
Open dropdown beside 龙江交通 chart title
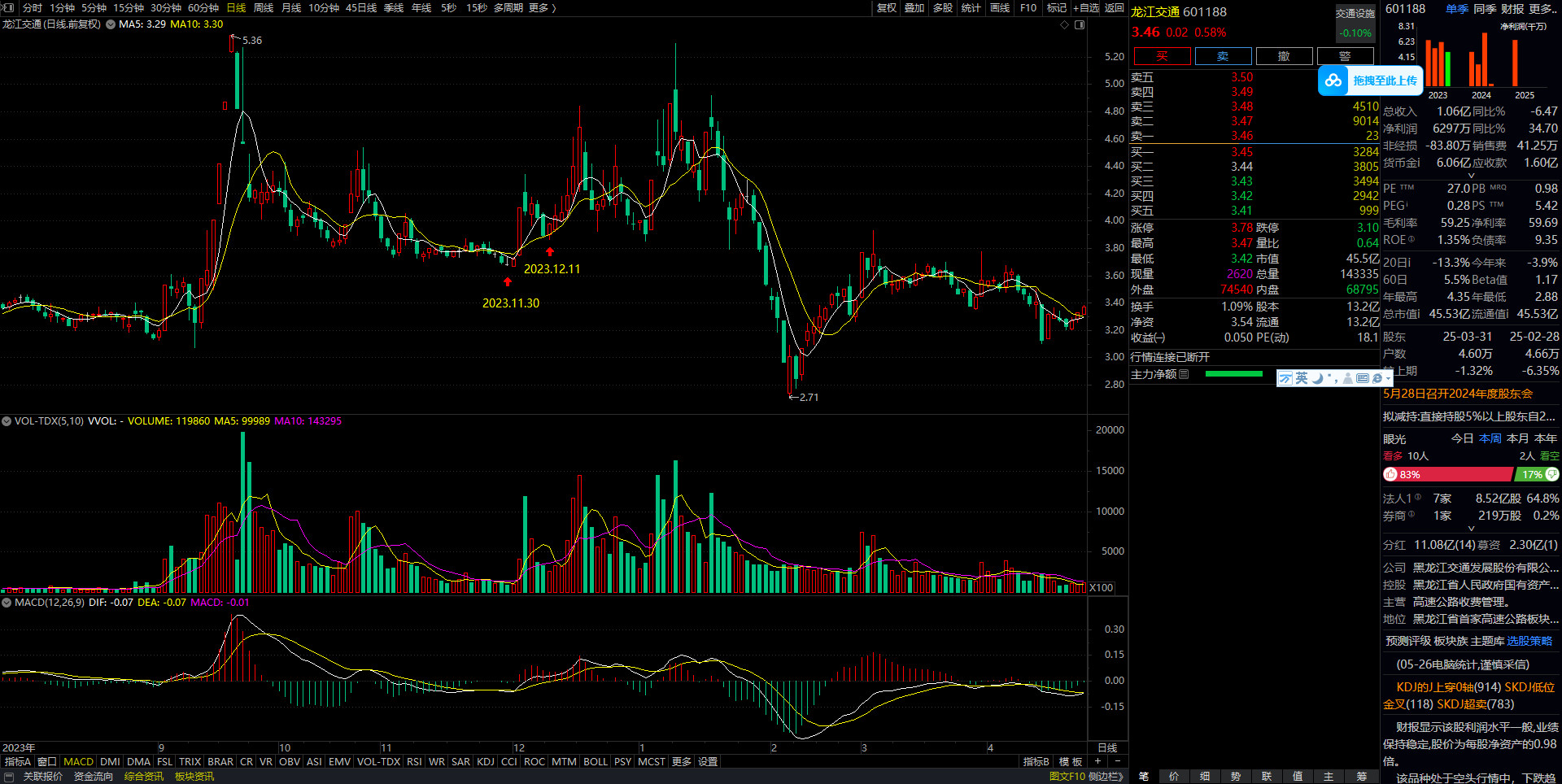pos(111,24)
